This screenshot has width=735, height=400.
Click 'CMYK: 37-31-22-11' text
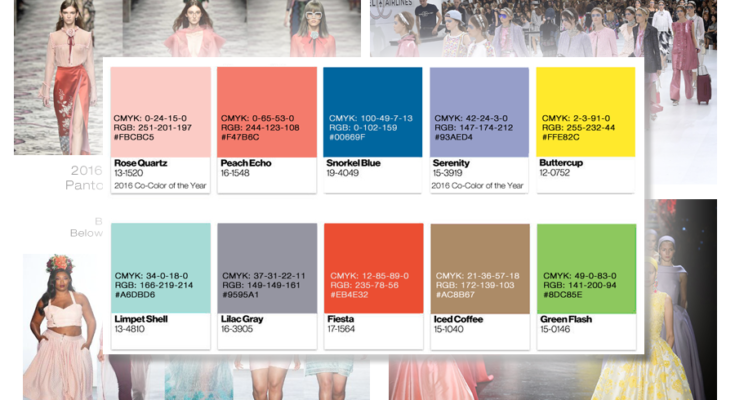pos(263,276)
